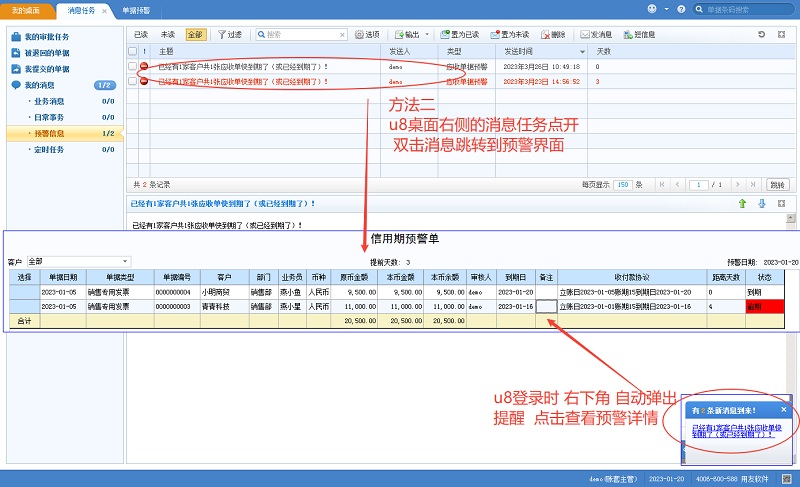Screen dimensions: 800x487
Task: Click the 到期 status cell
Action: pyautogui.click(x=765, y=292)
